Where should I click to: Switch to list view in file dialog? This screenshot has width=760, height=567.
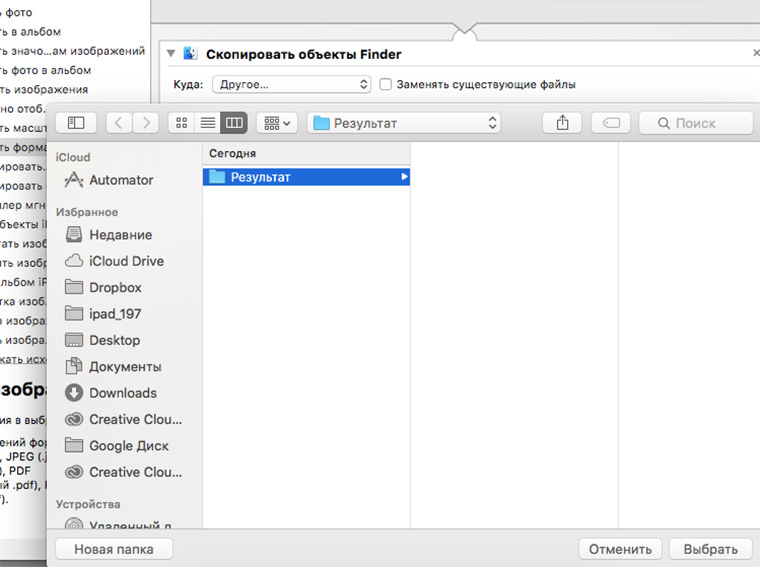(x=208, y=123)
